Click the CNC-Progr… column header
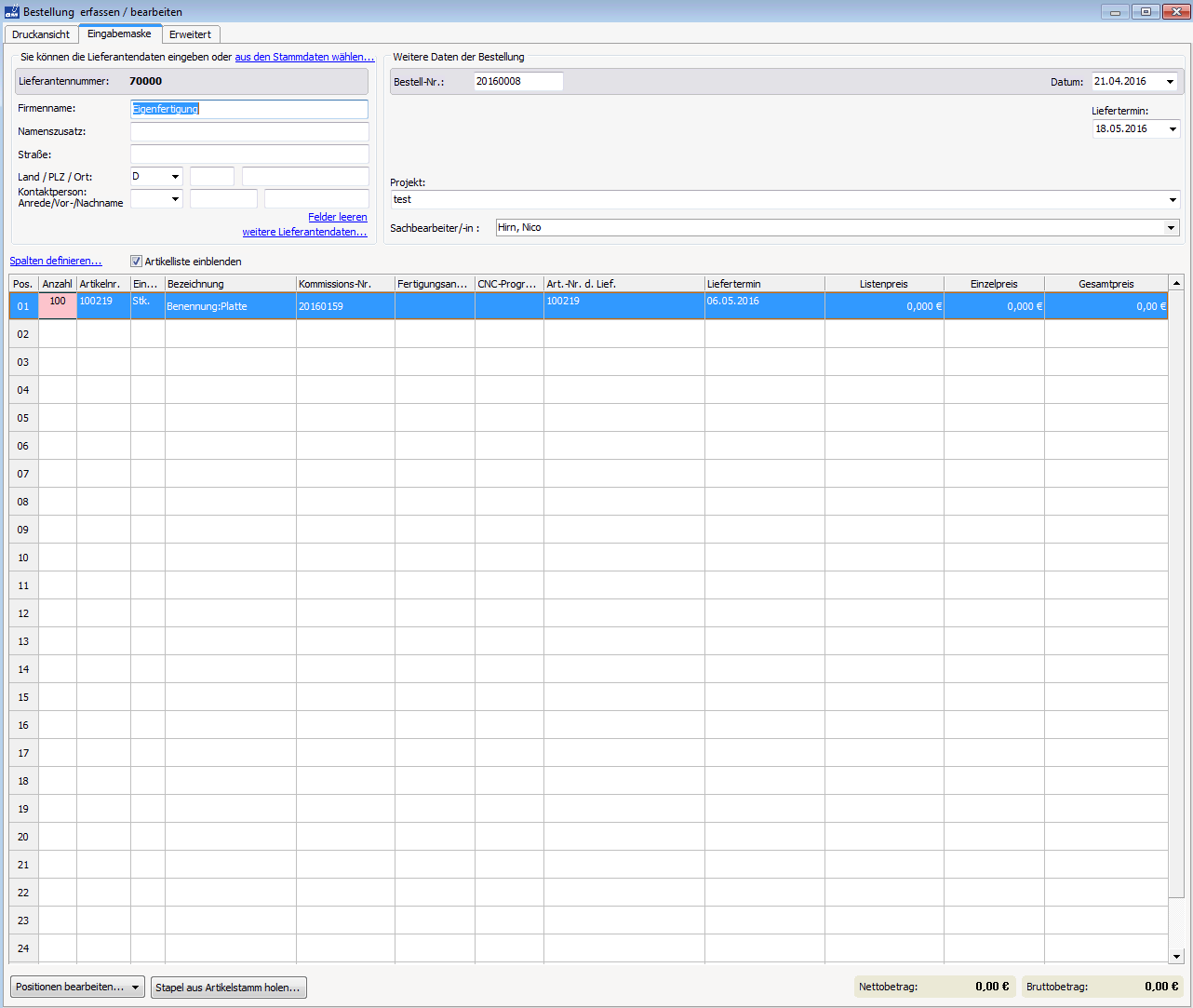 pos(509,284)
